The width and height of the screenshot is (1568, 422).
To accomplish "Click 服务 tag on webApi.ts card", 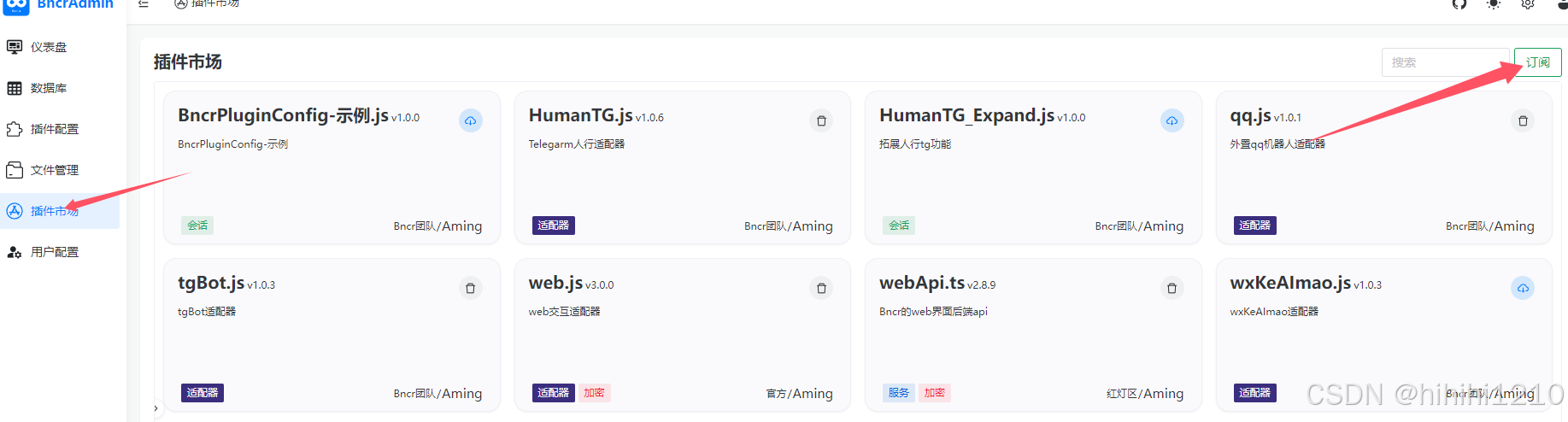I will pos(899,393).
